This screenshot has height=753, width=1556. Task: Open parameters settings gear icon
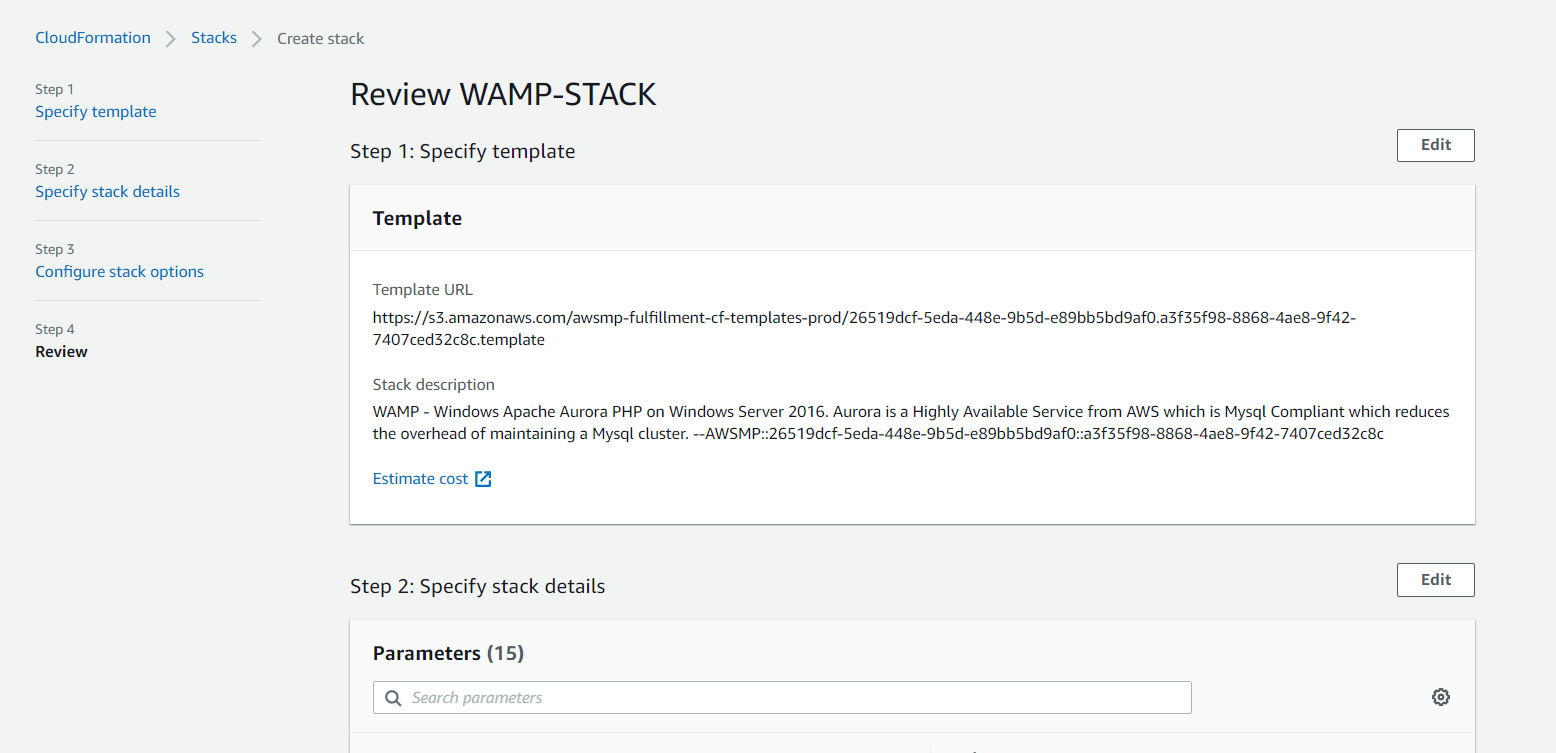1440,697
